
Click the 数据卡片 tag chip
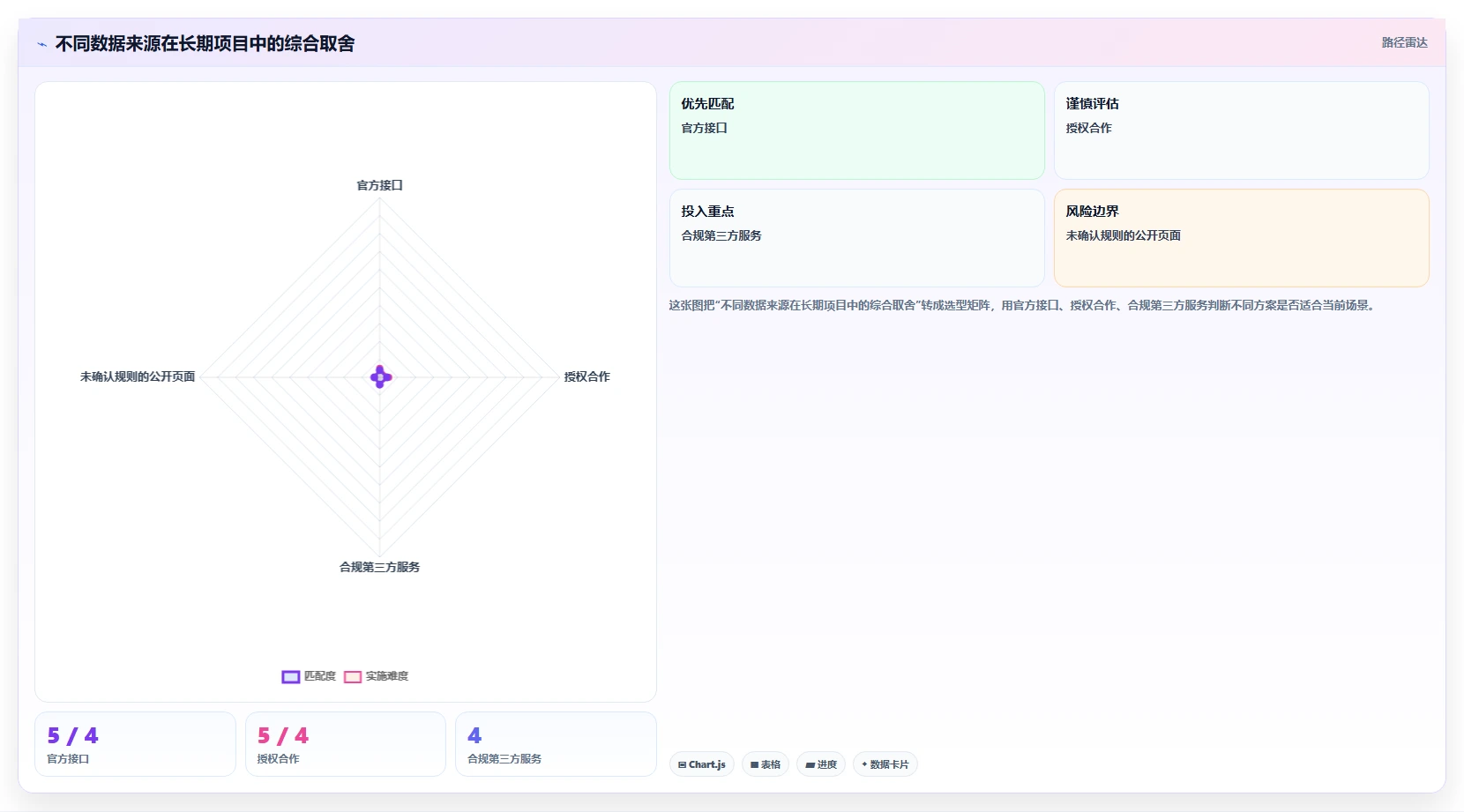click(885, 764)
